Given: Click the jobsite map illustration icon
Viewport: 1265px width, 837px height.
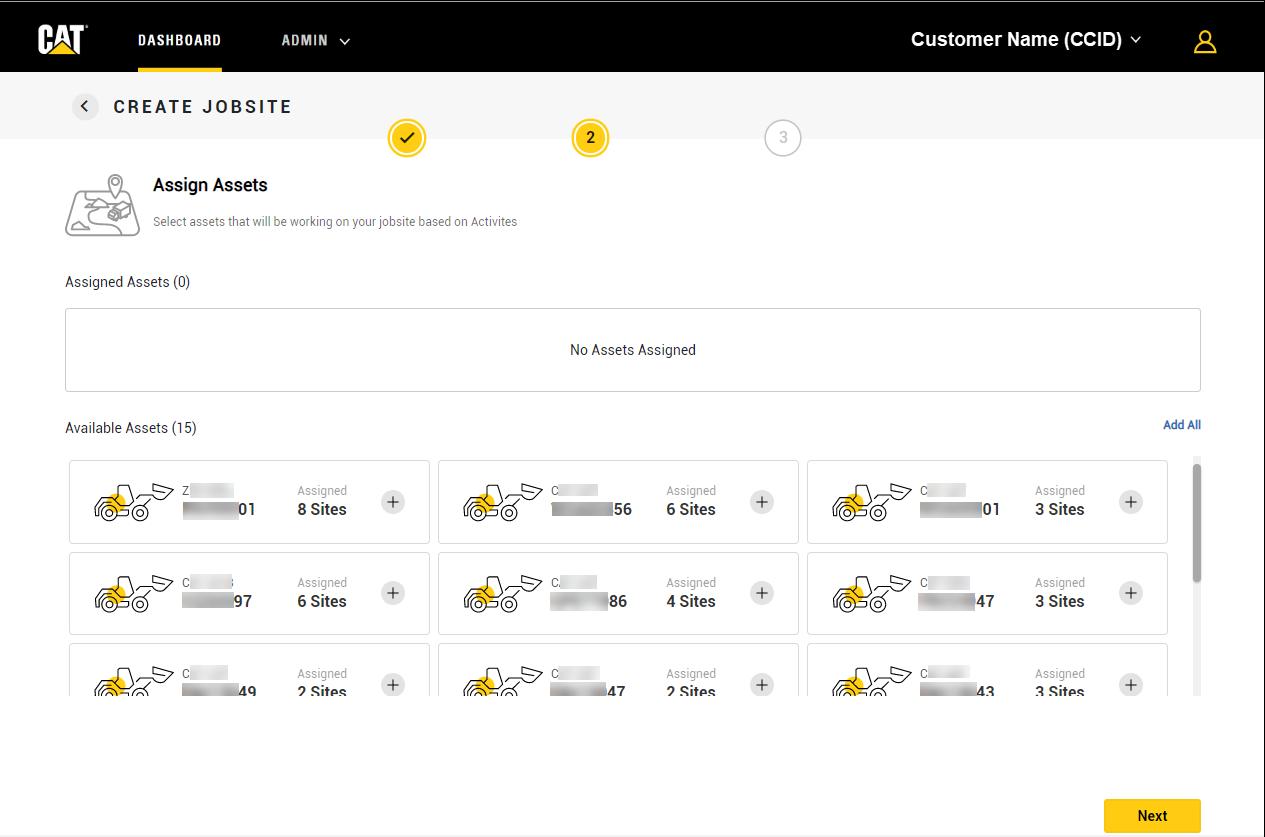Looking at the screenshot, I should pyautogui.click(x=102, y=206).
